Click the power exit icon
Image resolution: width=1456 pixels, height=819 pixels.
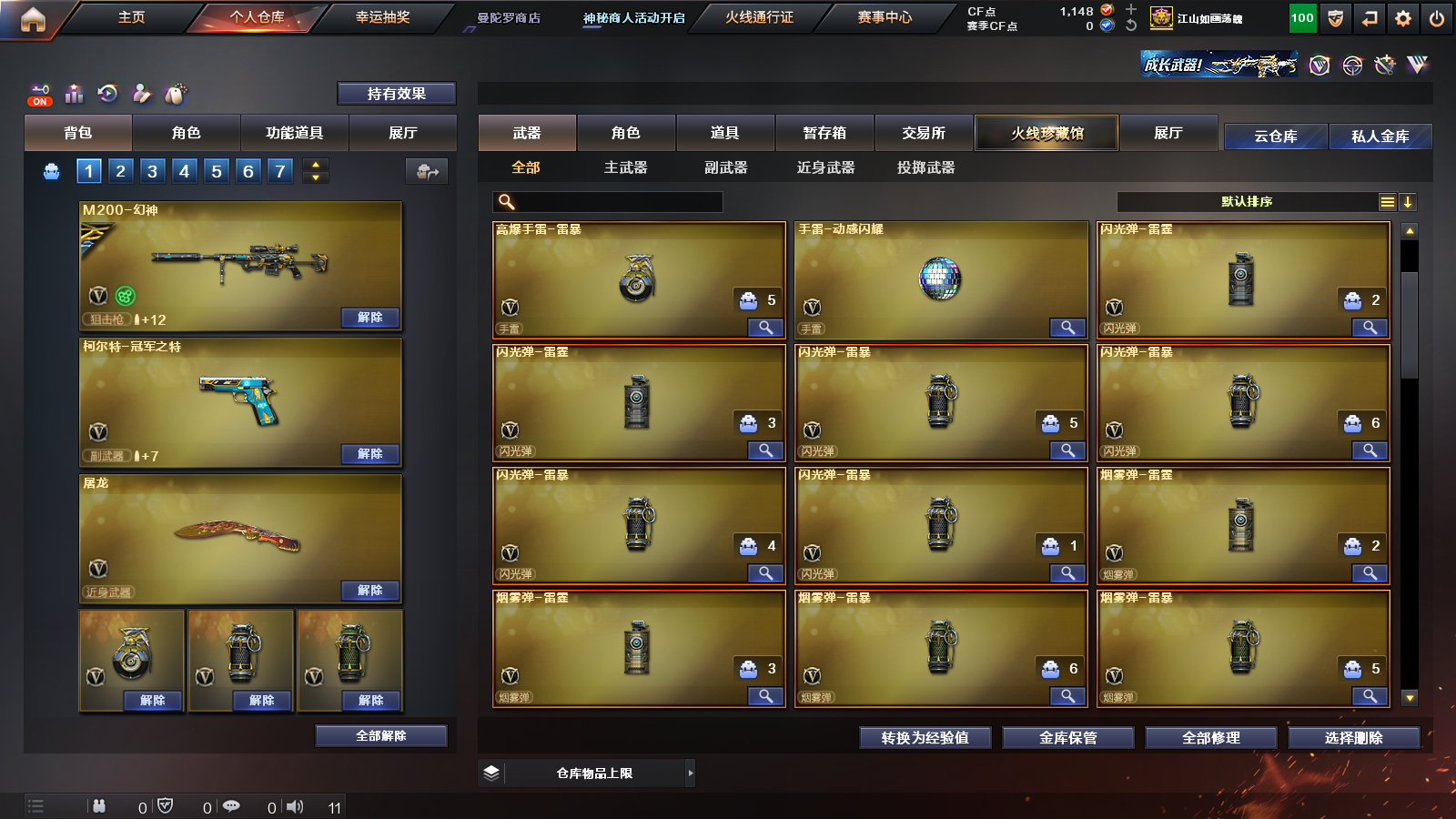point(1437,18)
